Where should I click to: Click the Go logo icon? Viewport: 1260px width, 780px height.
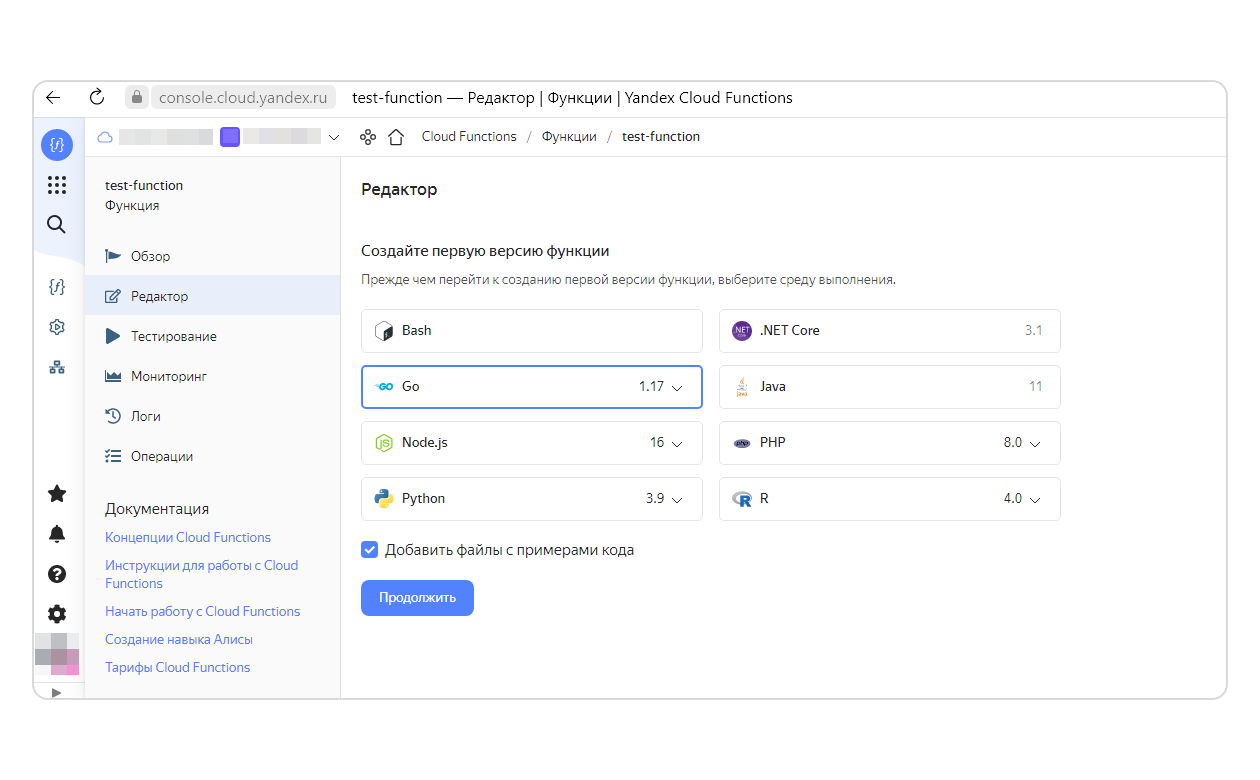[x=384, y=387]
